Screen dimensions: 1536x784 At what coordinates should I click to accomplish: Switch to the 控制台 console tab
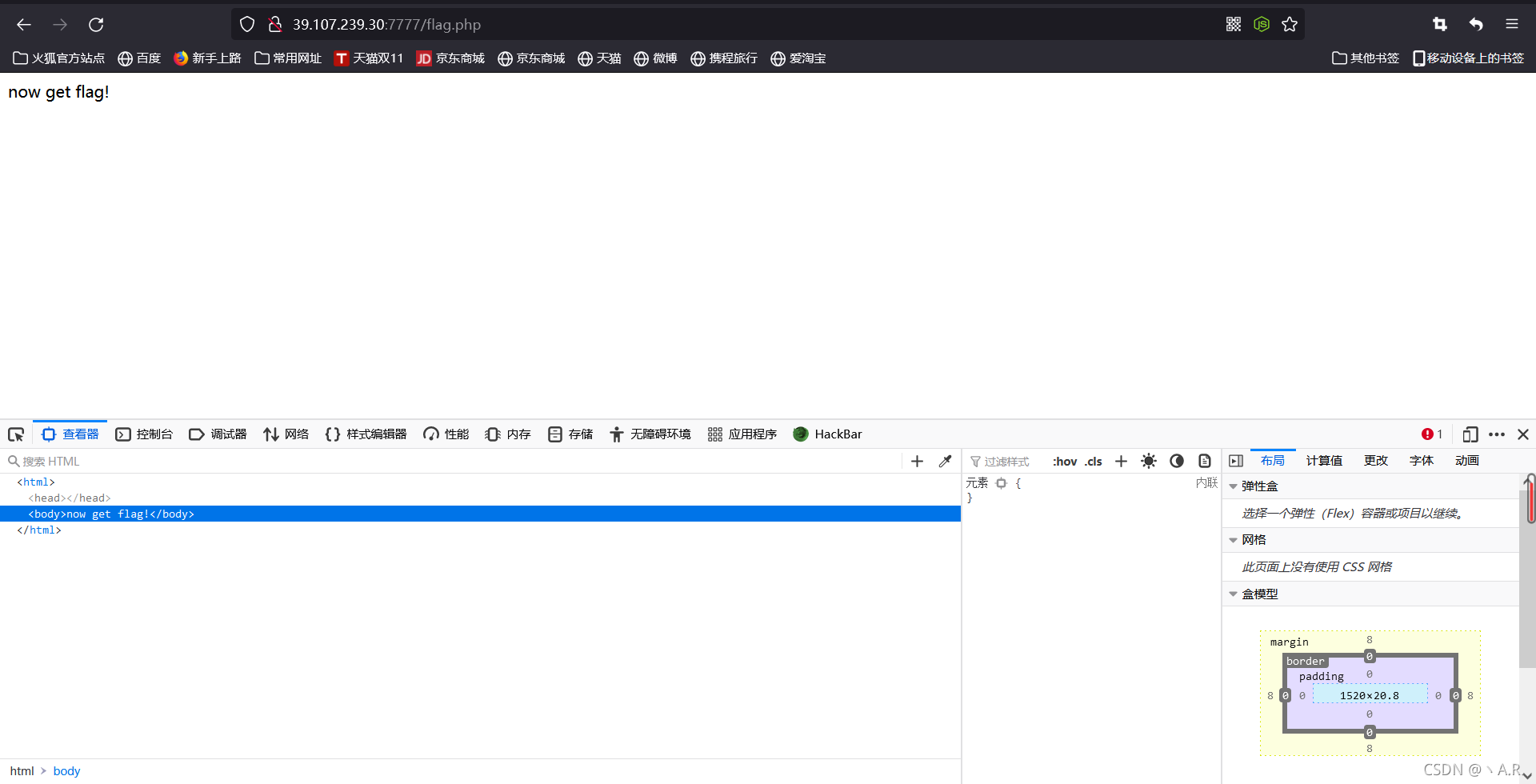[144, 434]
